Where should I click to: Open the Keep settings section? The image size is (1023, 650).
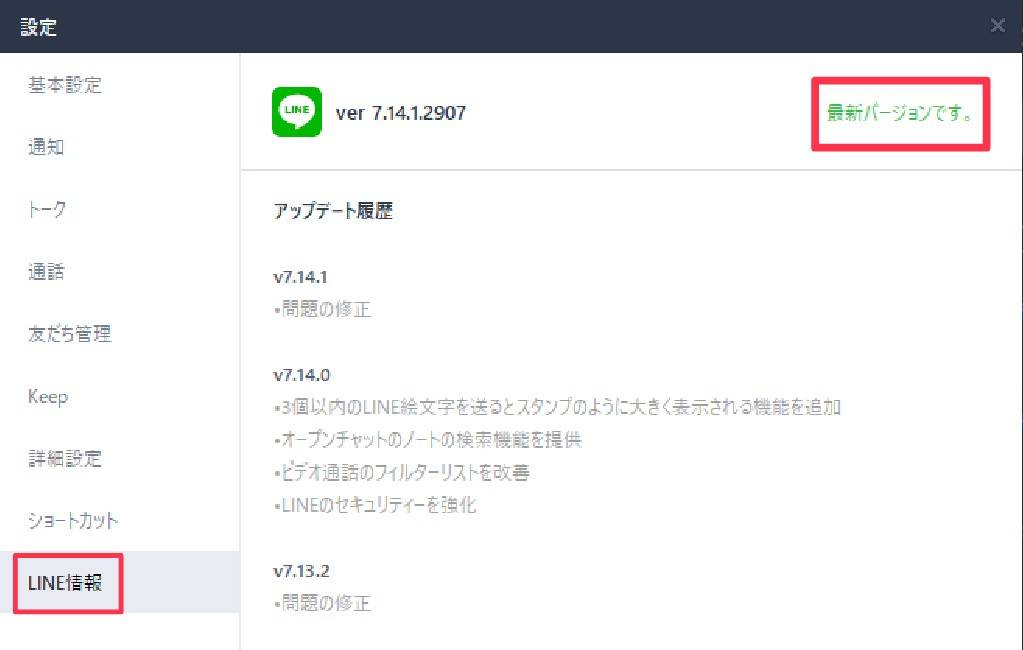[x=48, y=396]
